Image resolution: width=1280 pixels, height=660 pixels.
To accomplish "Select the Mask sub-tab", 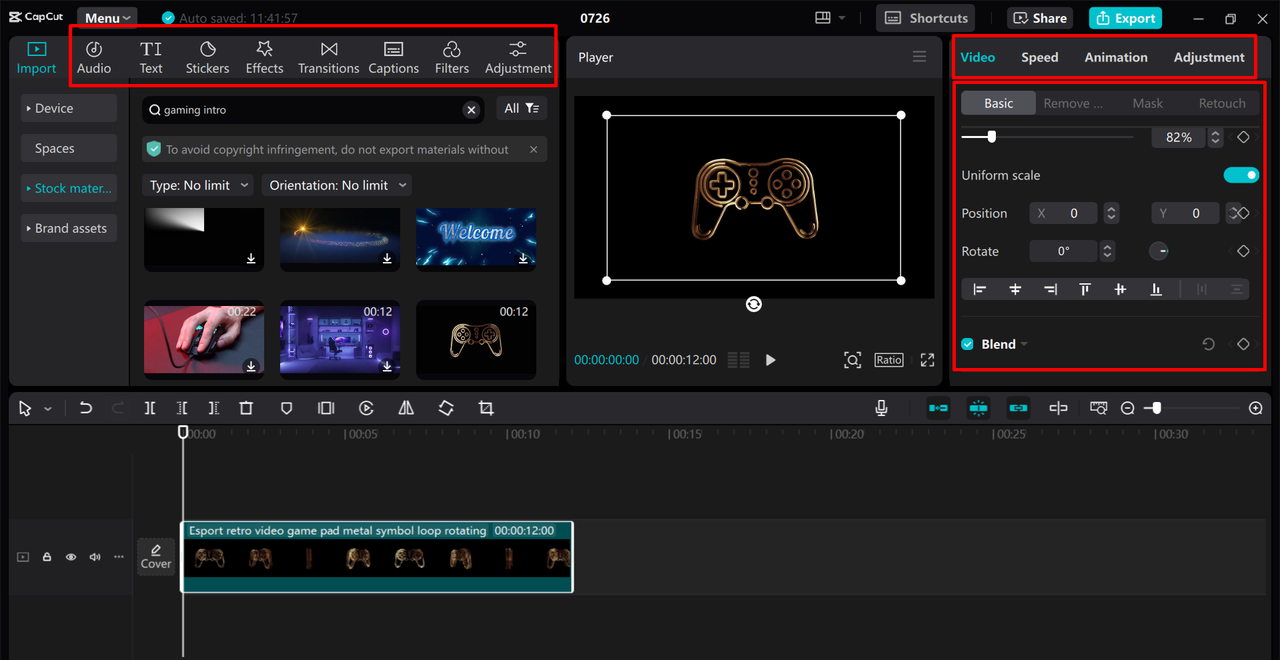I will pyautogui.click(x=1147, y=103).
